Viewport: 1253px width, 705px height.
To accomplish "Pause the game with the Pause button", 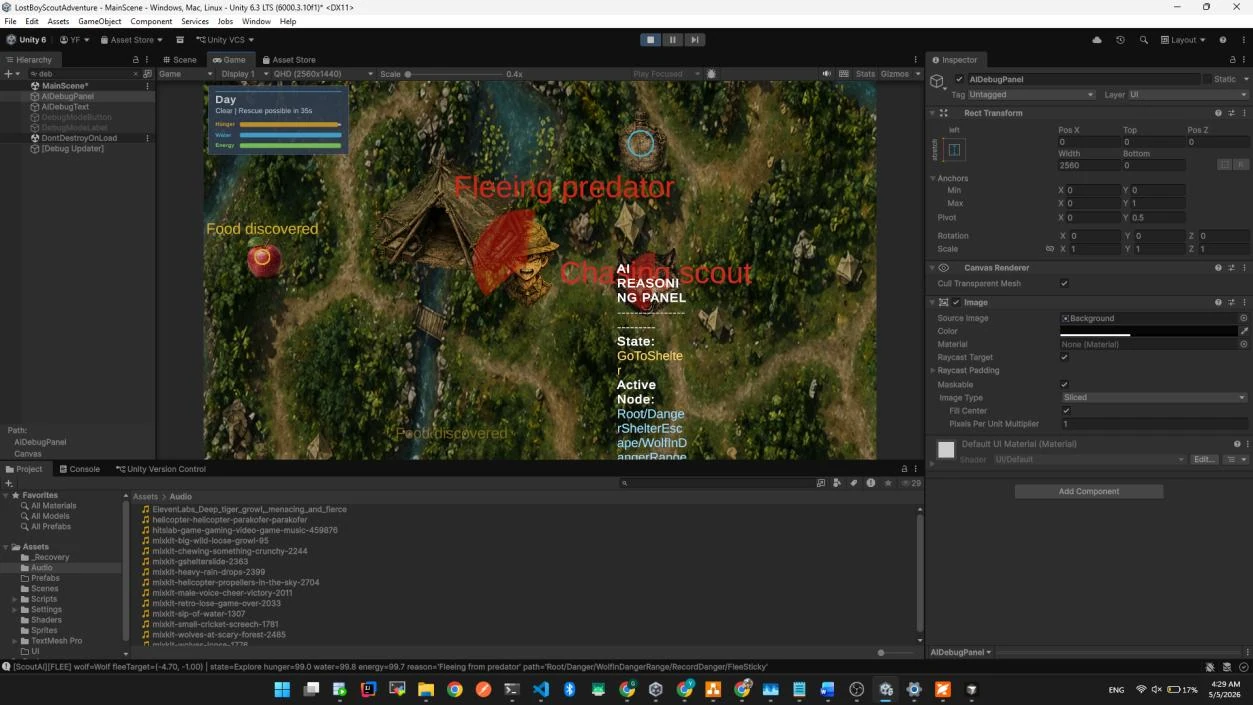I will (673, 40).
